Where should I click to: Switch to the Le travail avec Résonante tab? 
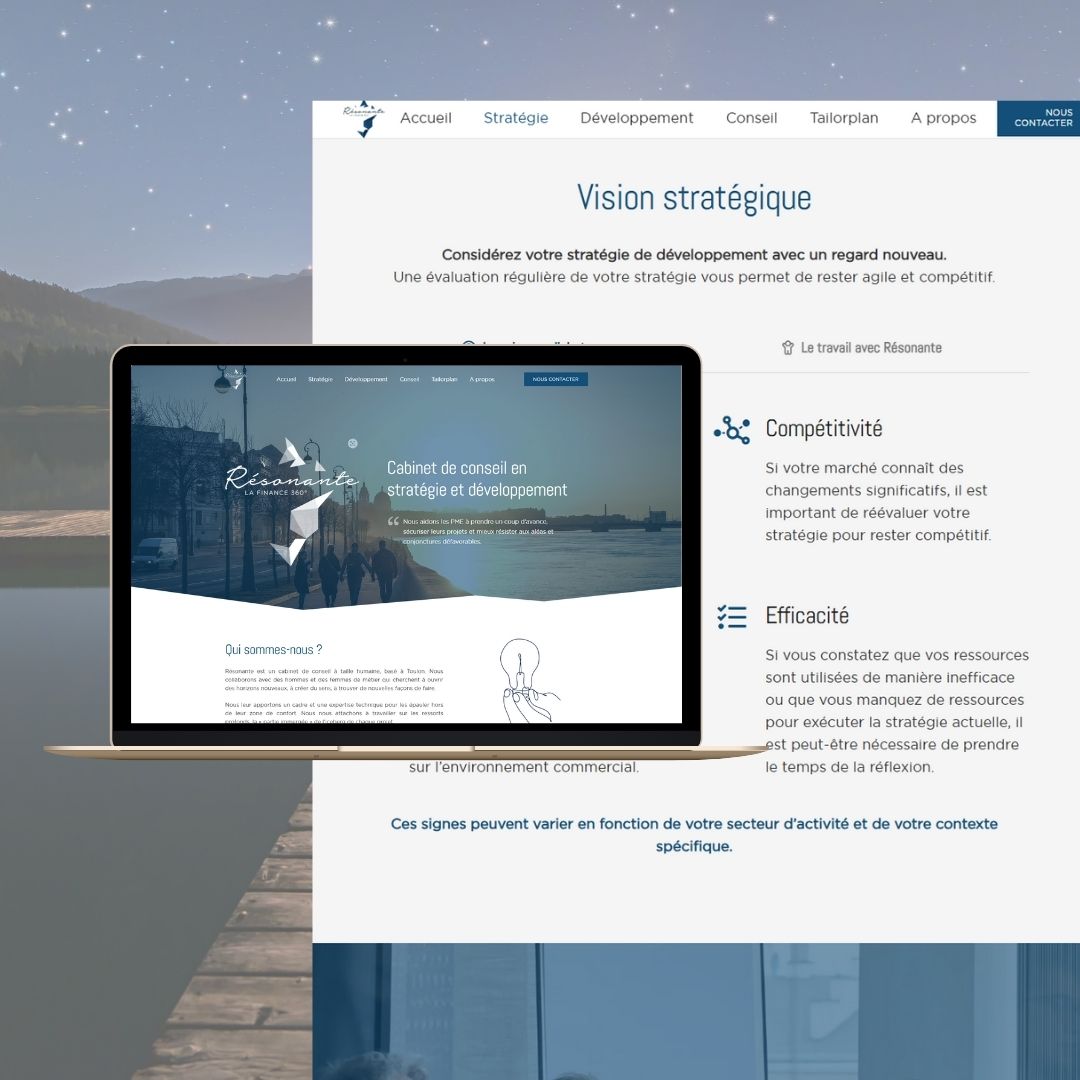870,348
